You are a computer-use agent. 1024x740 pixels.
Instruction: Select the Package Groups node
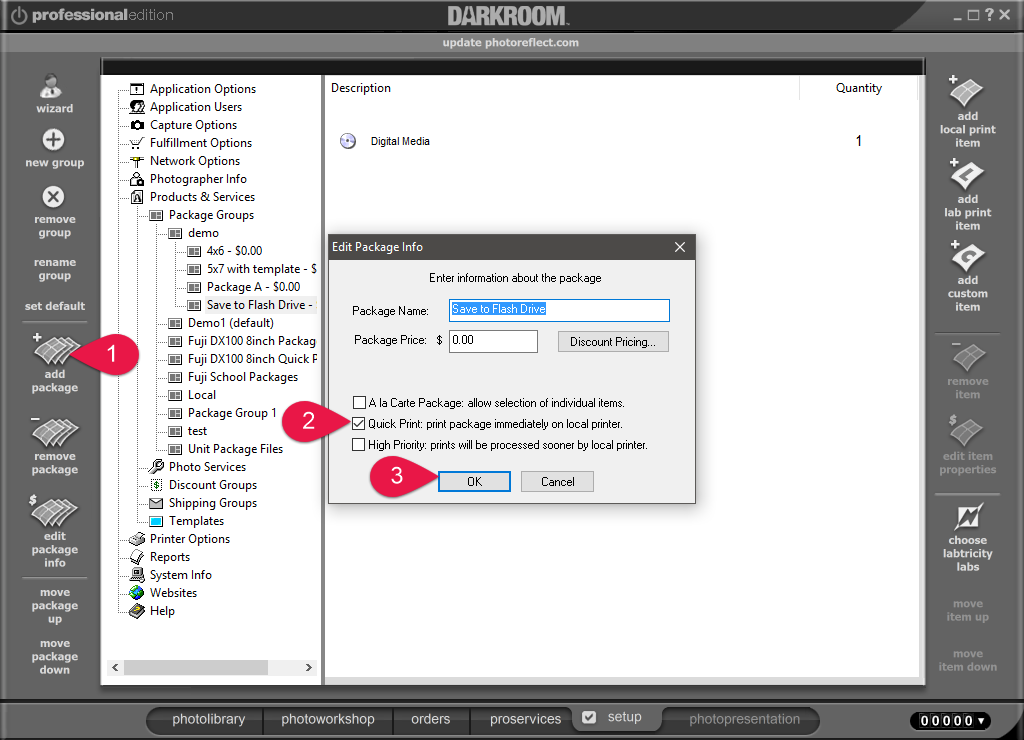click(211, 215)
